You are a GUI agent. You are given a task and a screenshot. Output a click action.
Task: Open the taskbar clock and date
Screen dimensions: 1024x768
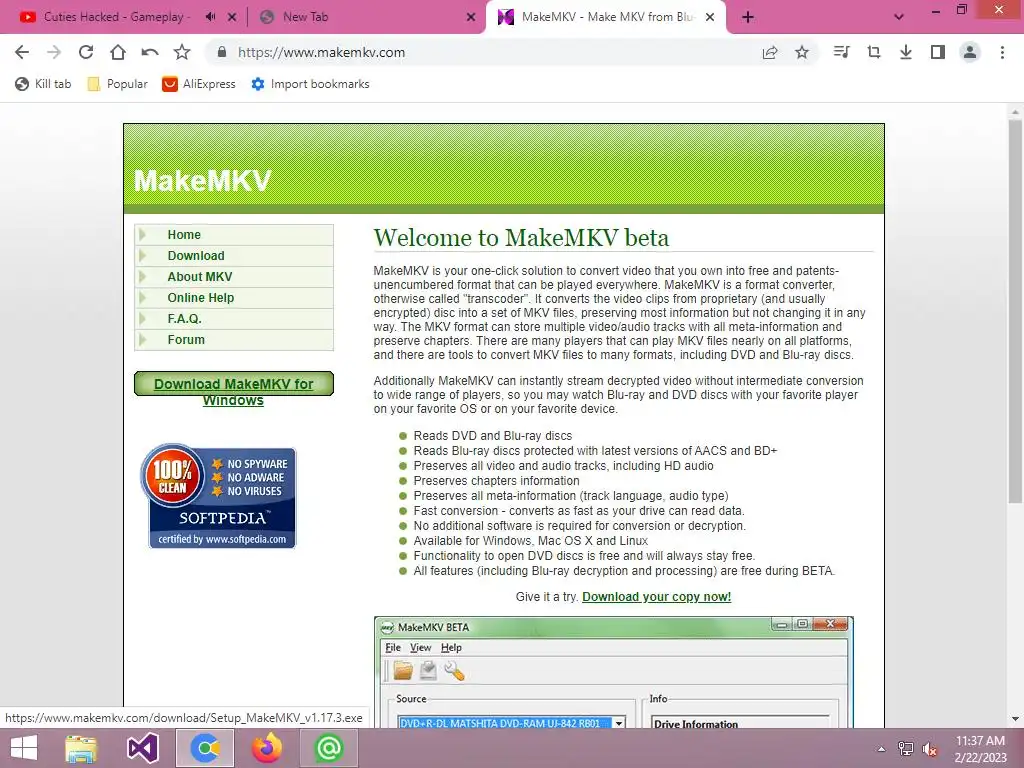(x=981, y=749)
